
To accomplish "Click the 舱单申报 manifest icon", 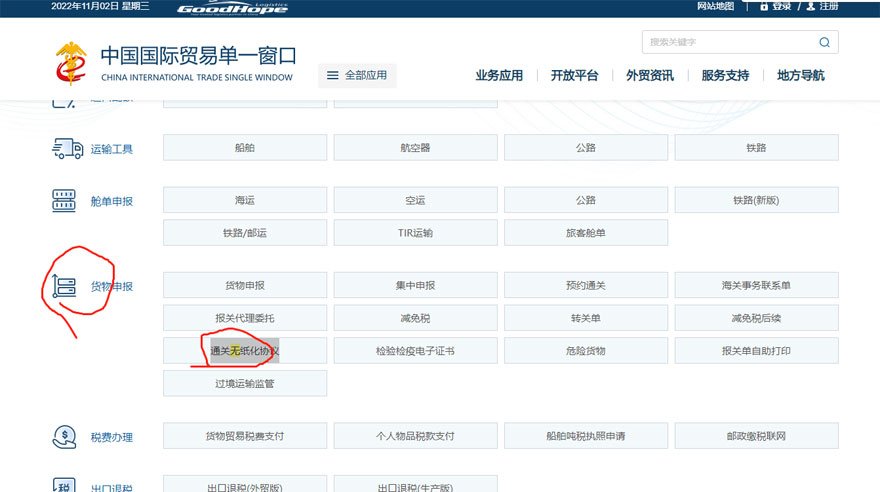I will [64, 201].
